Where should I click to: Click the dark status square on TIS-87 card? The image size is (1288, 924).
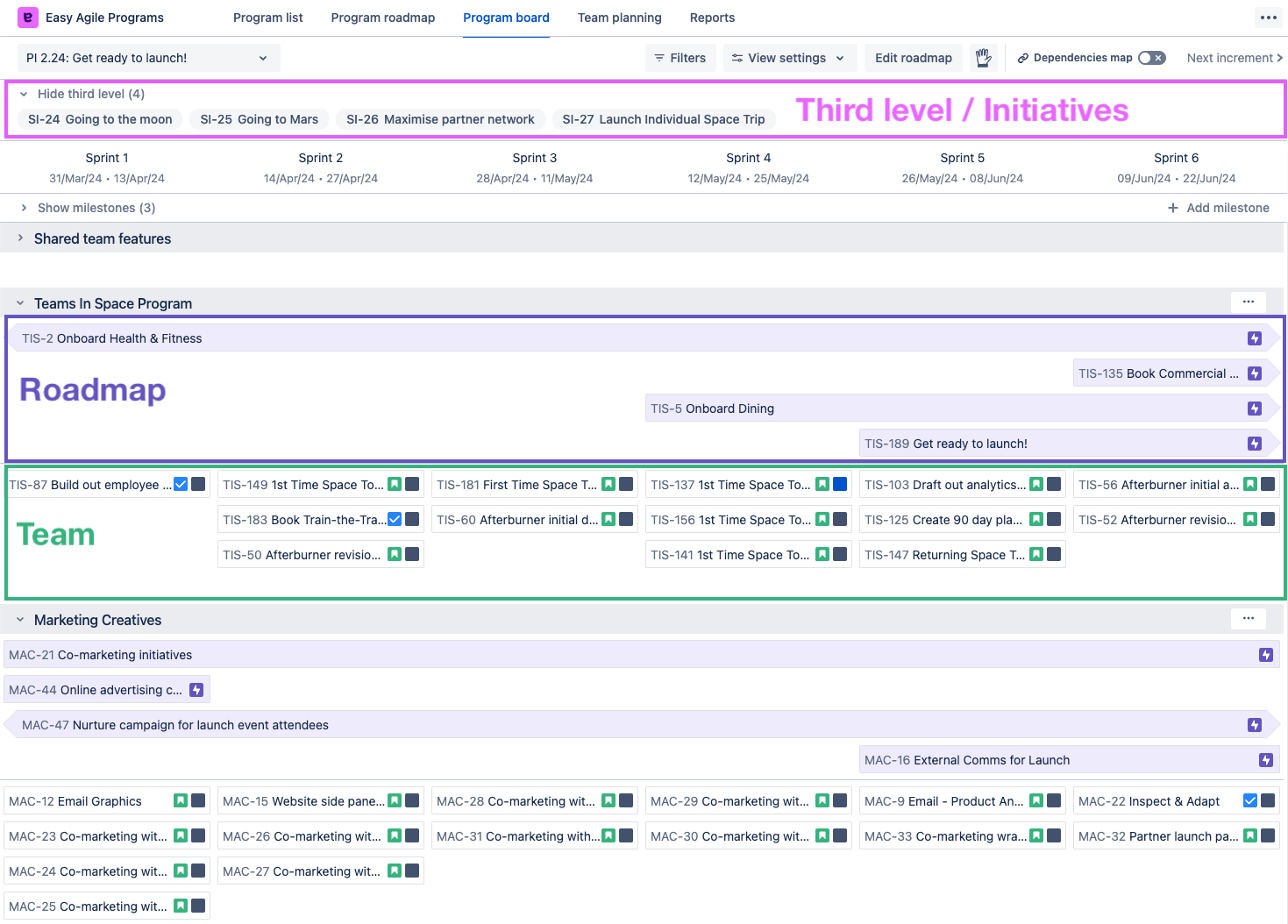pos(198,484)
